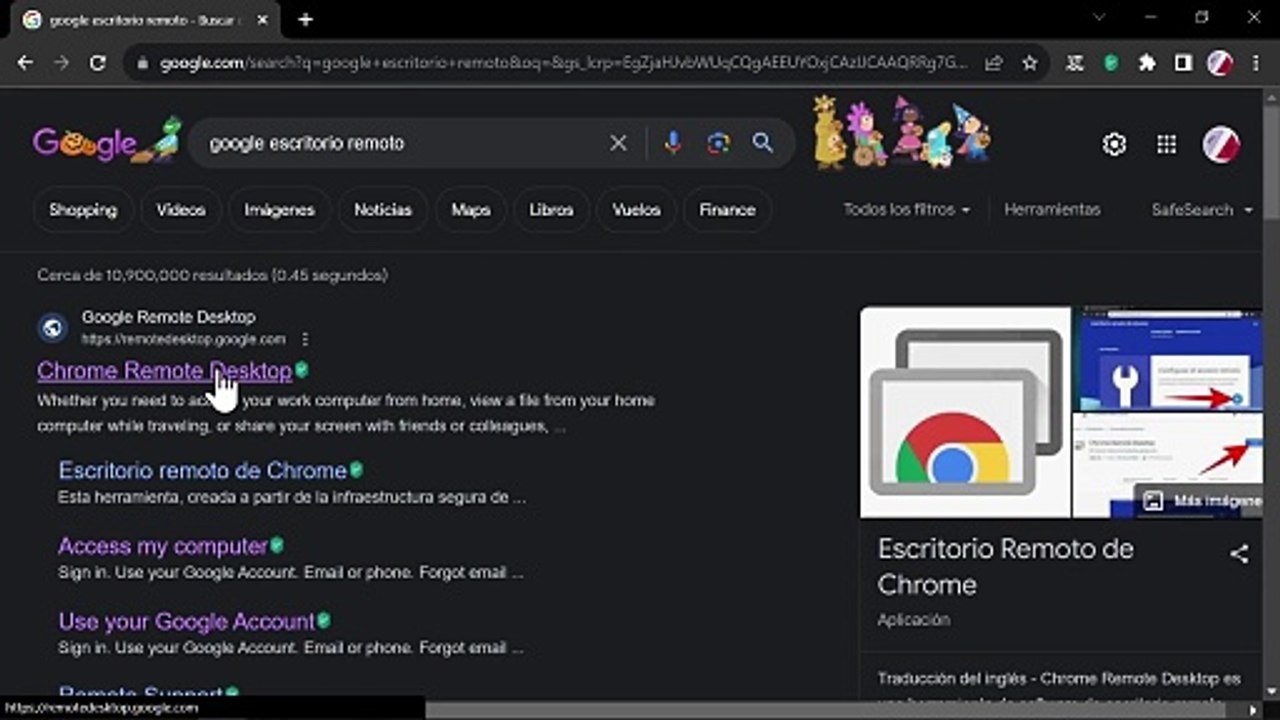This screenshot has height=720, width=1280.
Task: Click the Cerca de 10,900,000 resultados text
Action: [x=212, y=275]
